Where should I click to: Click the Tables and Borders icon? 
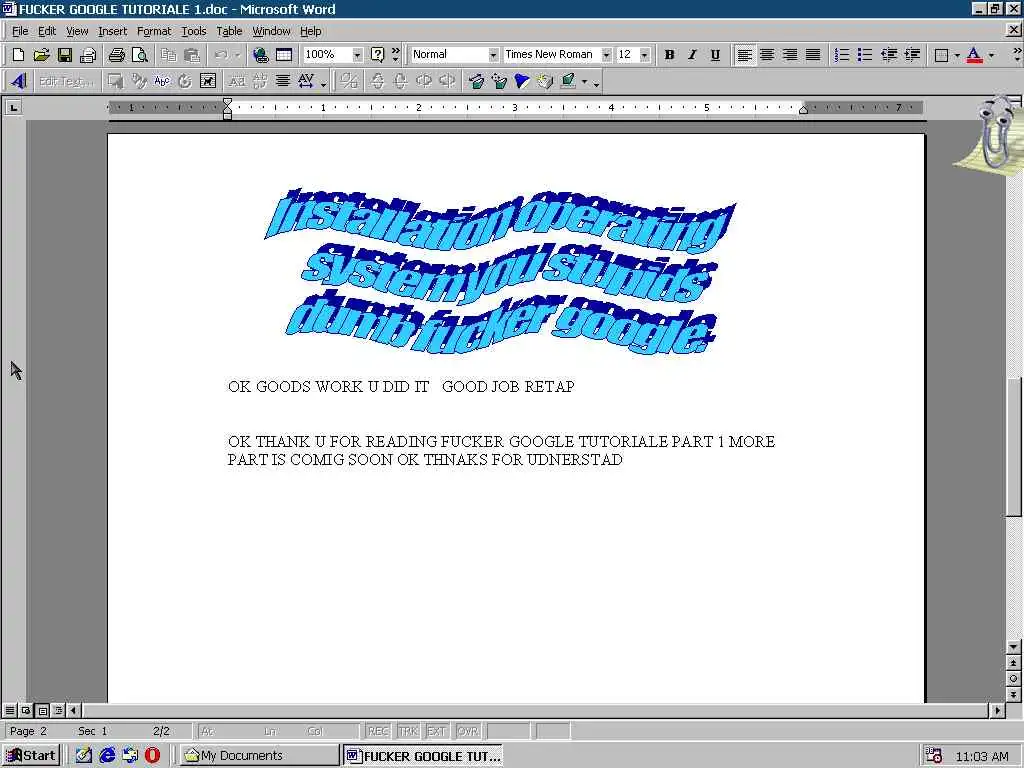click(283, 55)
